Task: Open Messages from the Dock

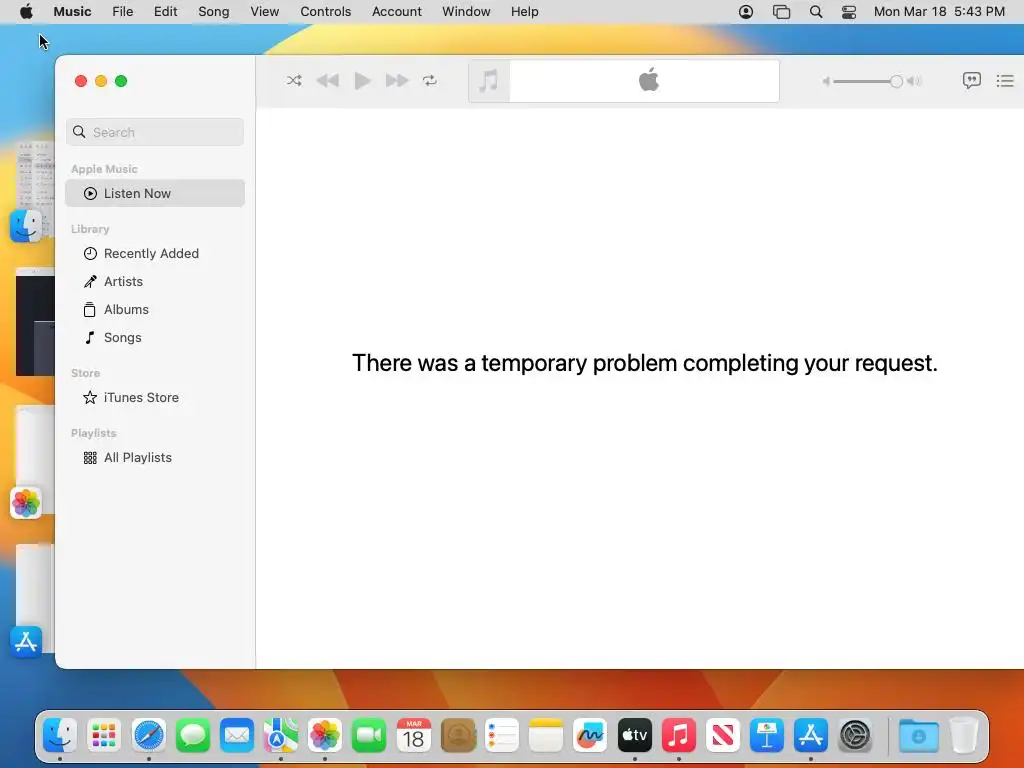Action: point(193,735)
